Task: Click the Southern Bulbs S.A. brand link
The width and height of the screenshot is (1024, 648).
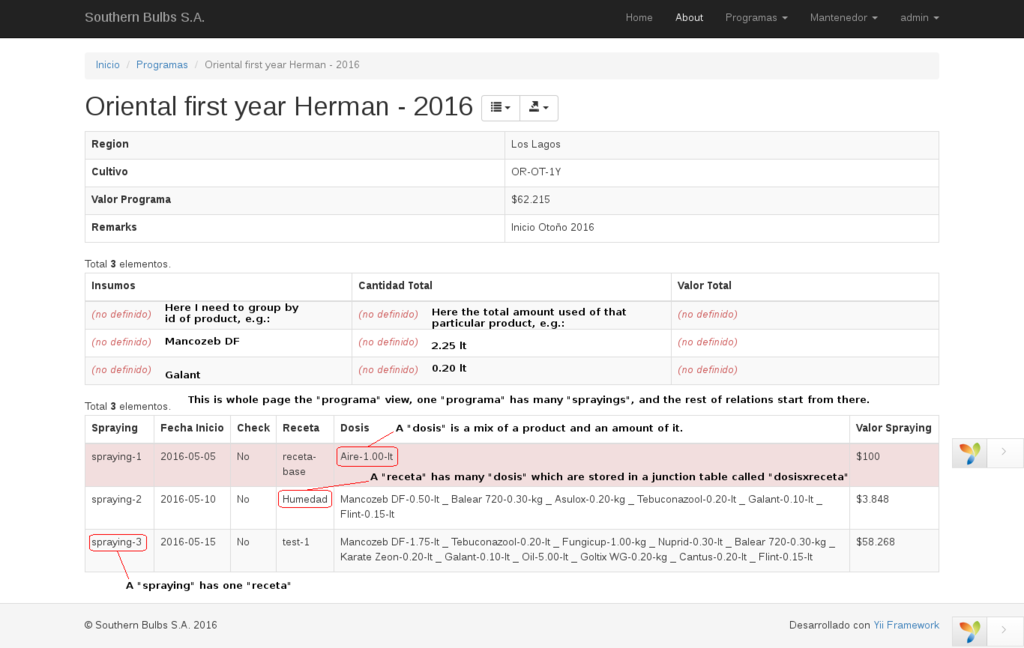Action: 146,18
